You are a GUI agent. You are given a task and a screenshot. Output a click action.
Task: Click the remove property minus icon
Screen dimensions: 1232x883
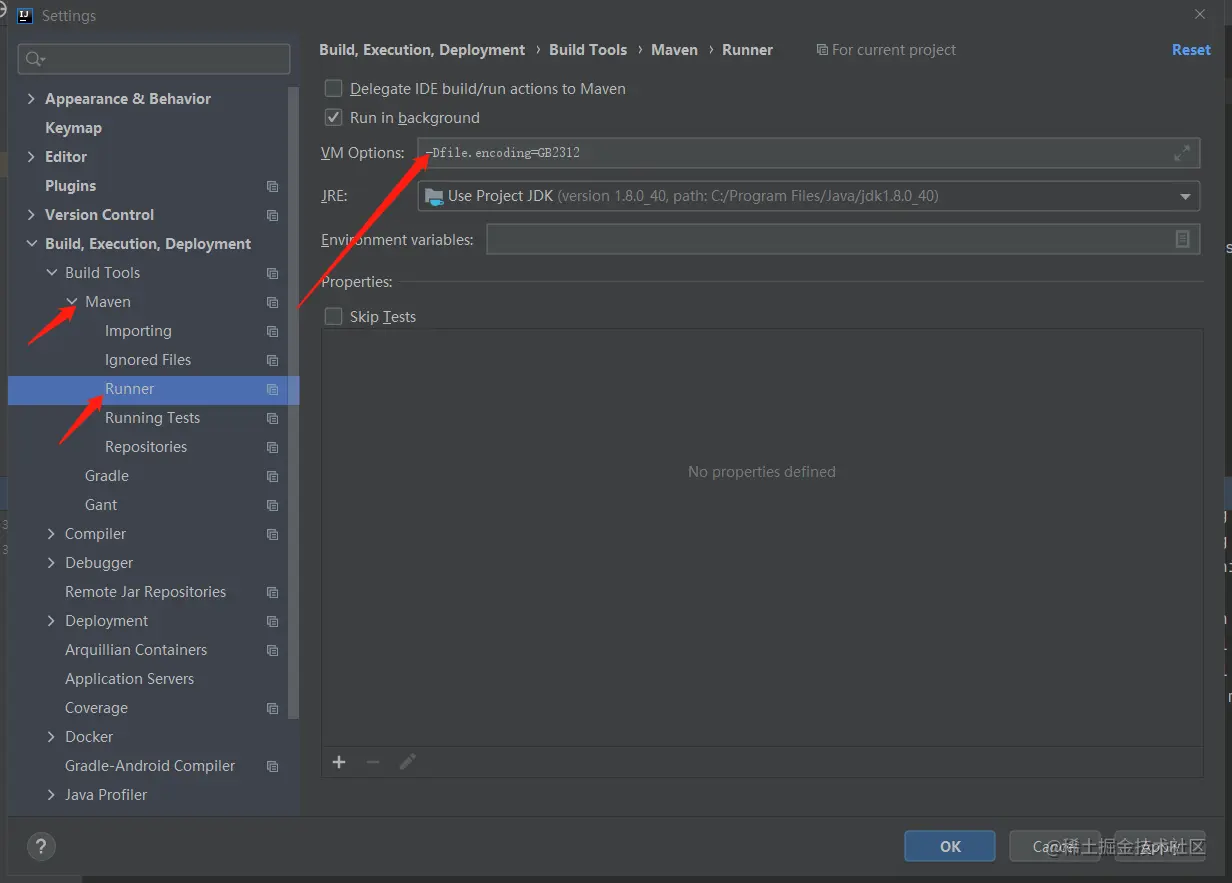pos(373,762)
